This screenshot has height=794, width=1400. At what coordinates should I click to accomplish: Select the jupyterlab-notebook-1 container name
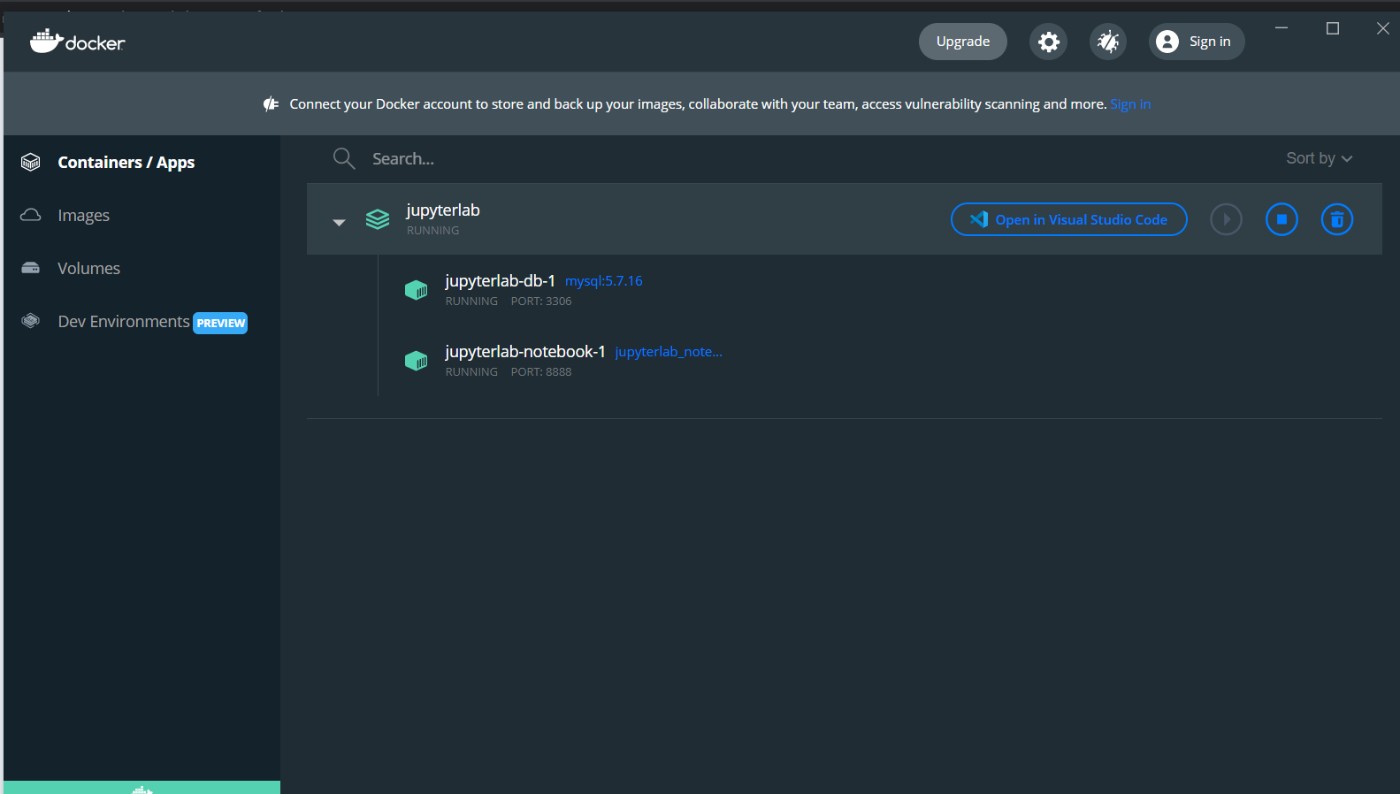tap(525, 352)
